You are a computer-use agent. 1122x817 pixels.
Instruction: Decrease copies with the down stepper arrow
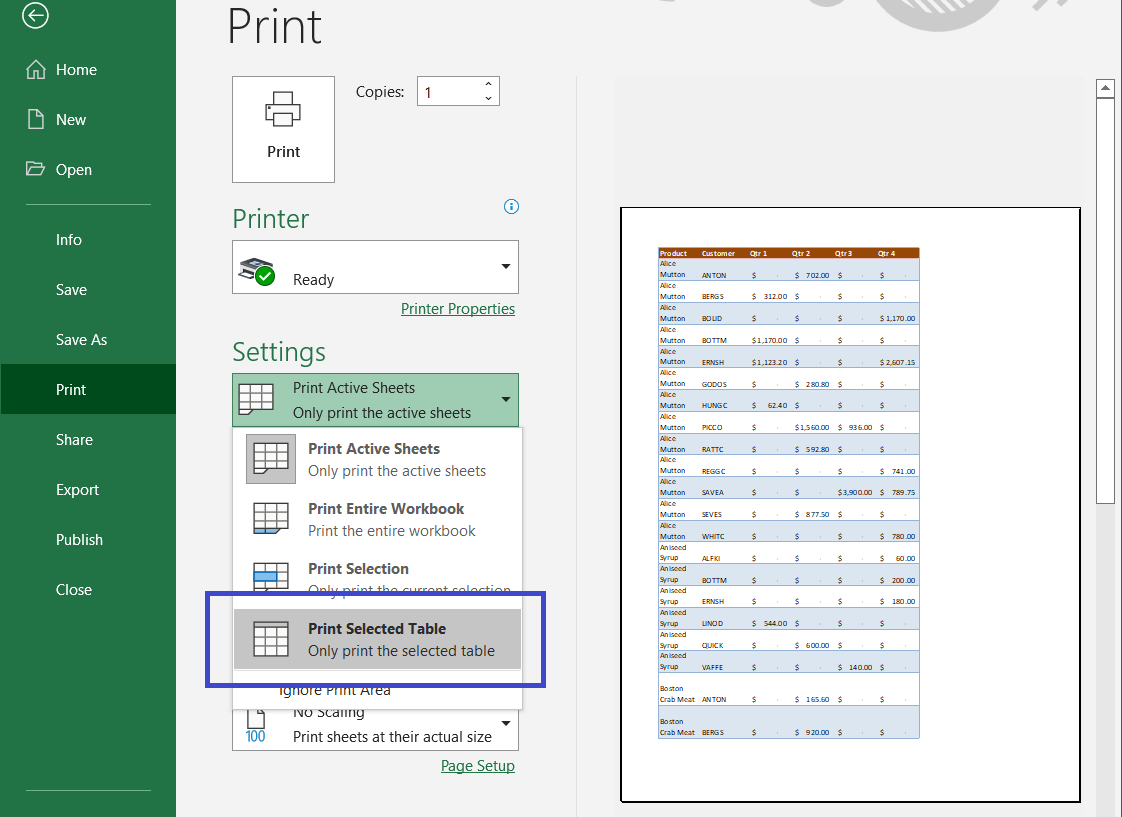488,98
